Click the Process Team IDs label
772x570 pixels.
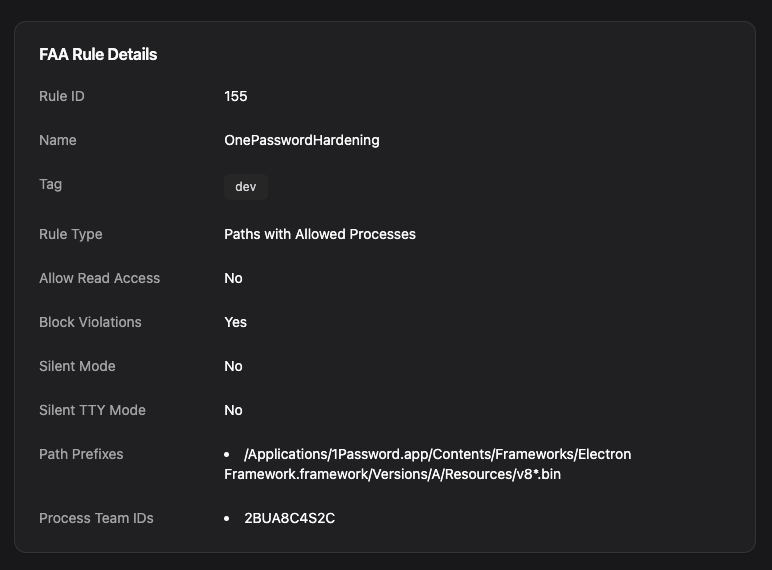tap(96, 518)
